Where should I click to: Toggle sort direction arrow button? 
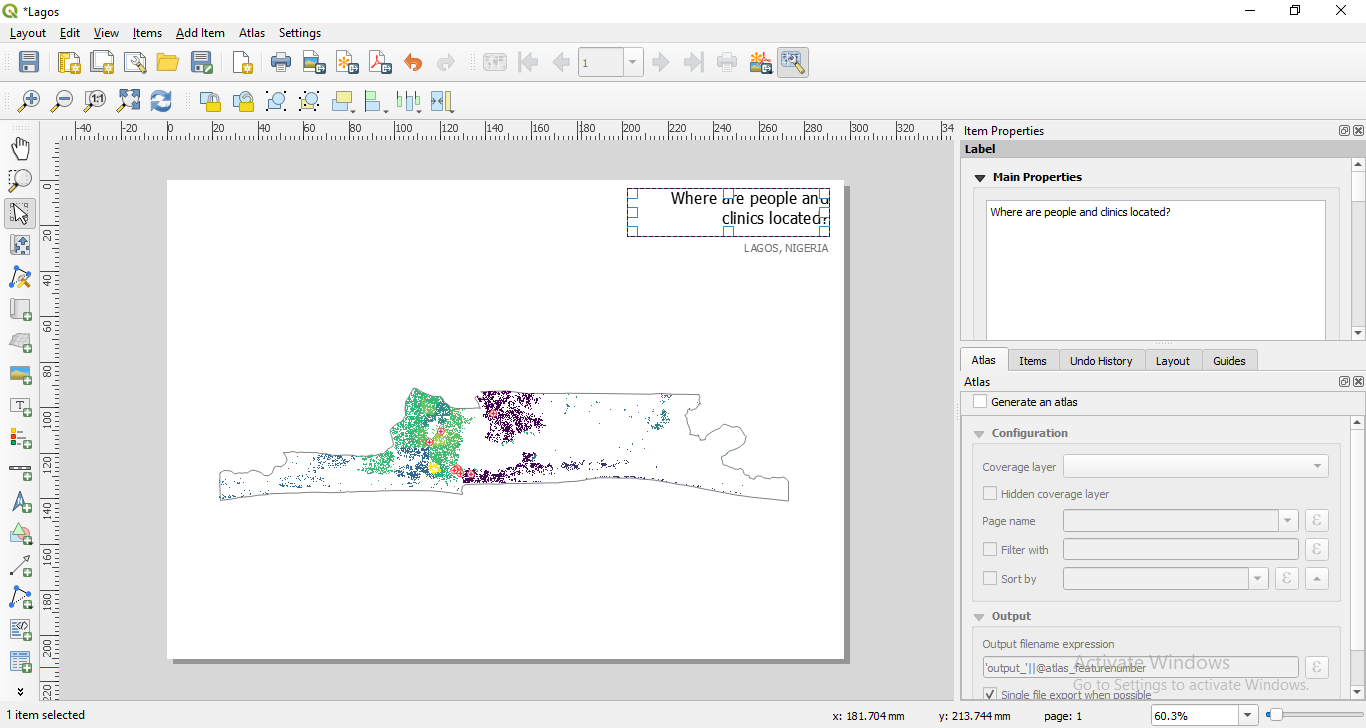point(1317,579)
